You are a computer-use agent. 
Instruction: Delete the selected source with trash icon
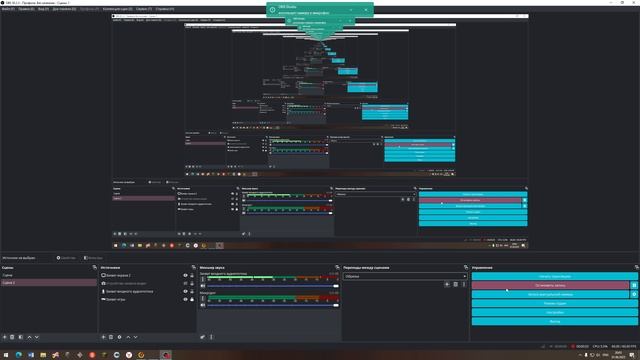(111, 337)
